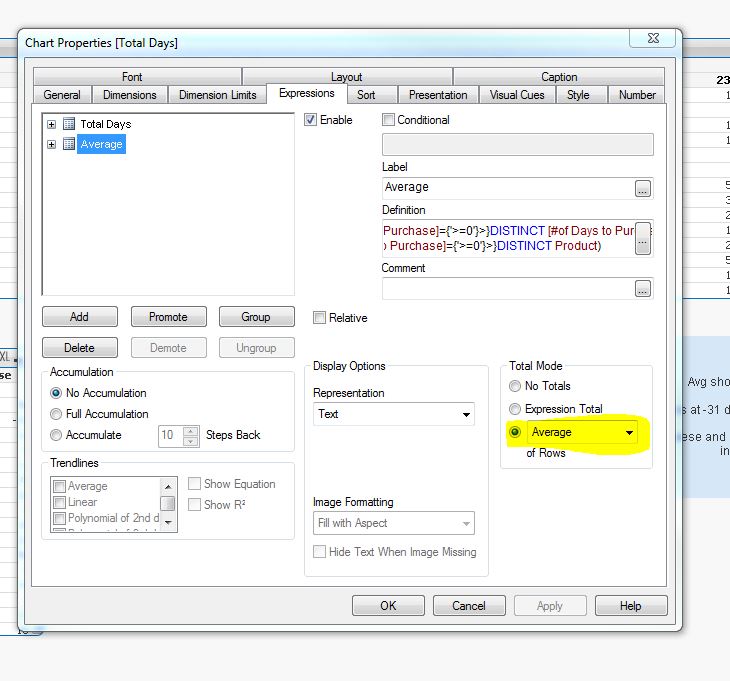Viewport: 730px width, 681px height.
Task: Click the Promote button
Action: coord(168,317)
